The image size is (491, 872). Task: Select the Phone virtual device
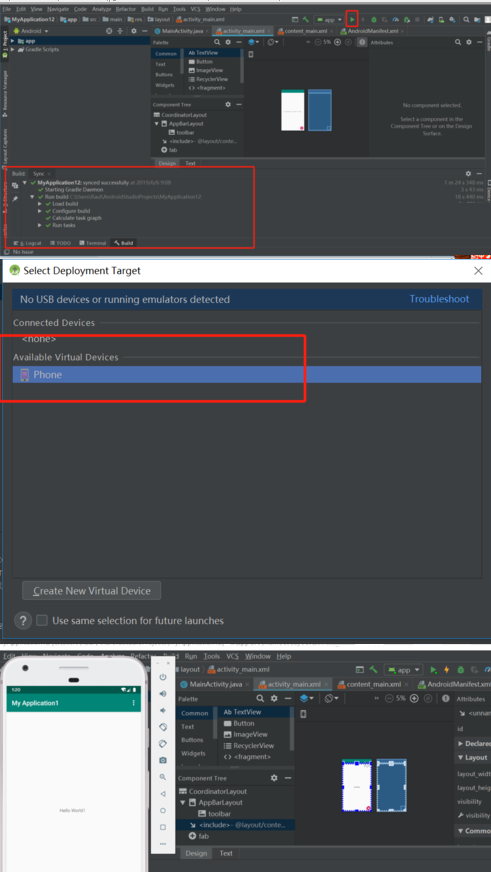(x=246, y=374)
